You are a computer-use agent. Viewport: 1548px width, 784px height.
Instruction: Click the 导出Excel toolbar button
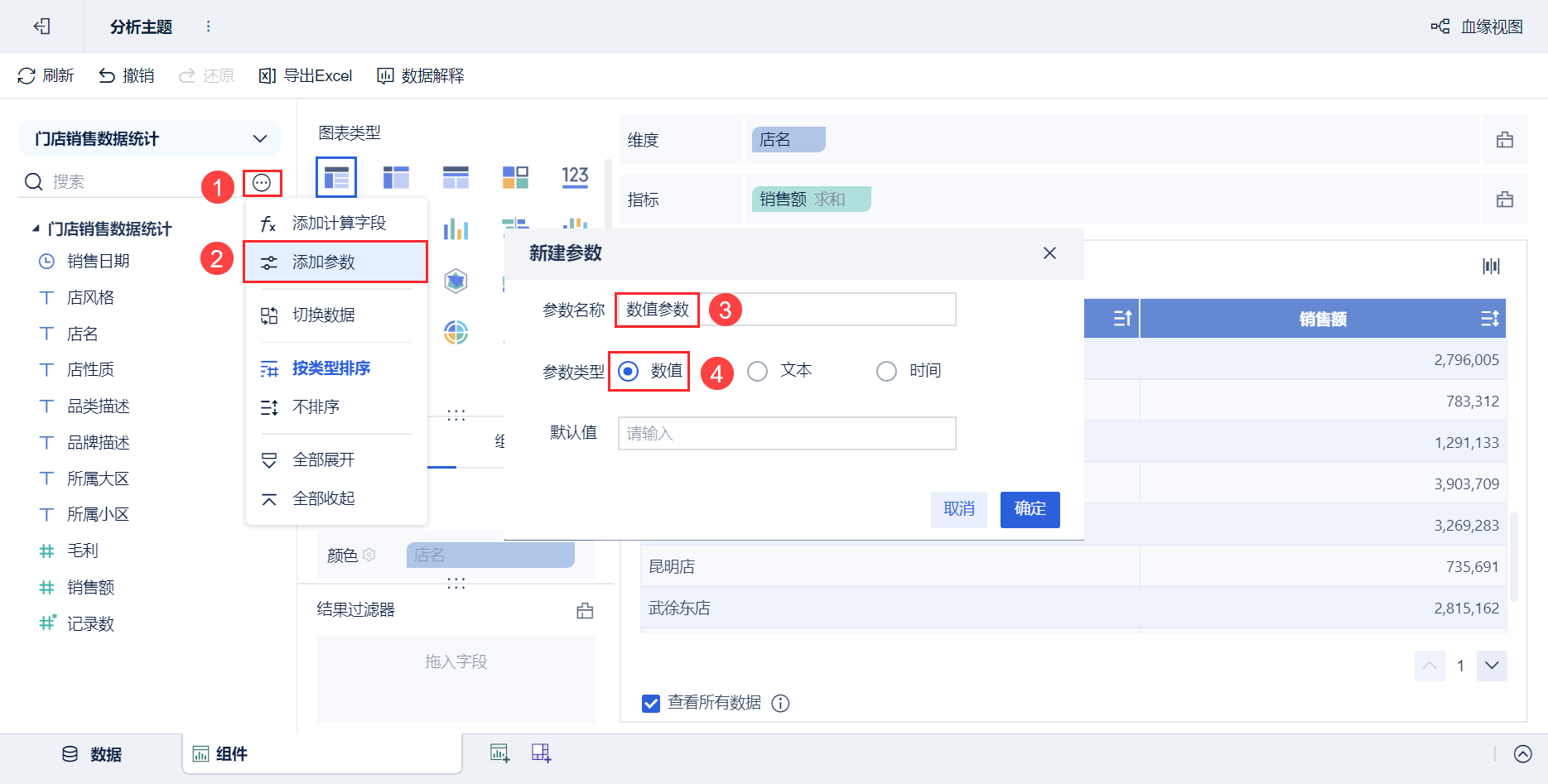[x=306, y=76]
